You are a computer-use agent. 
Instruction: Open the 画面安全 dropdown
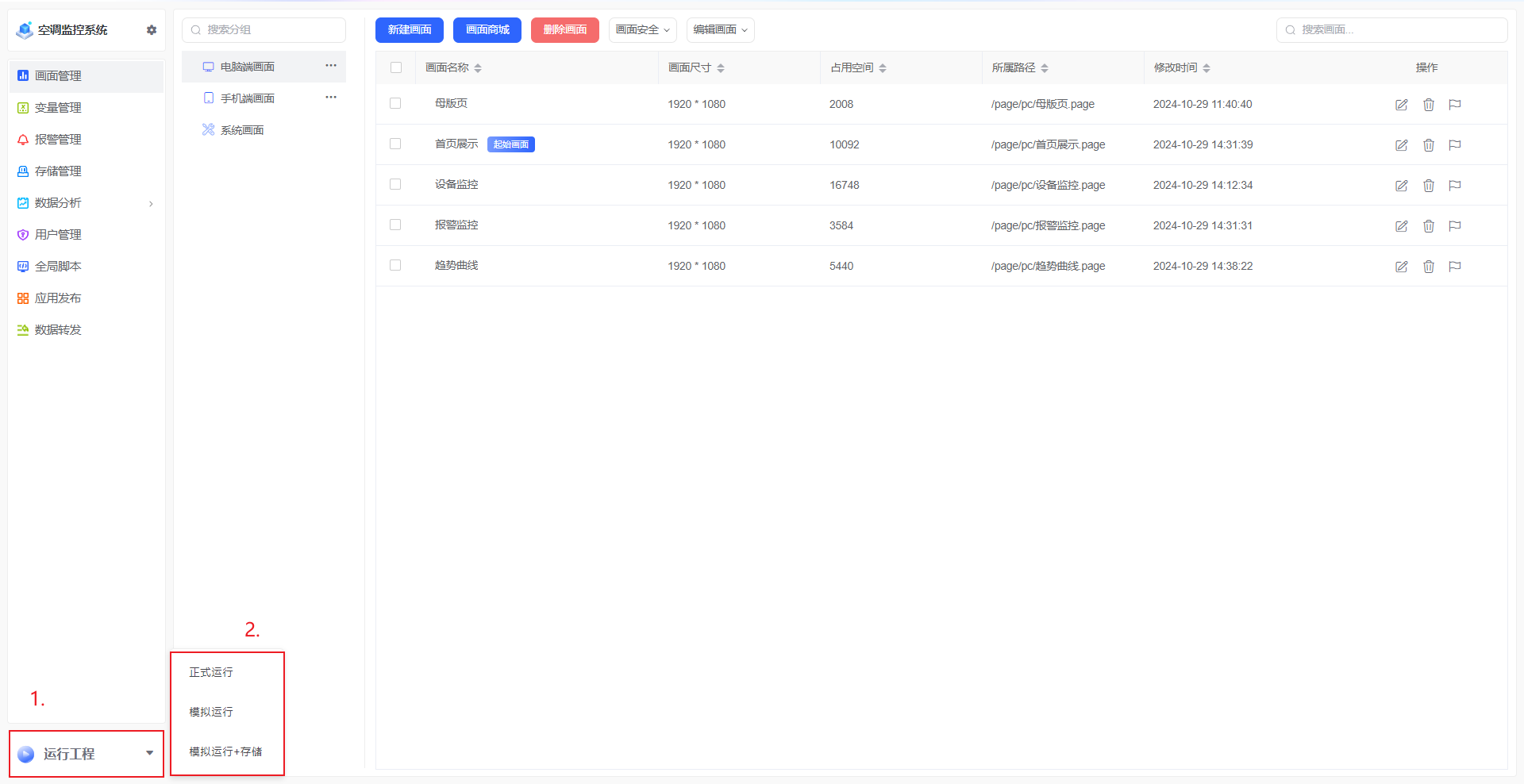pyautogui.click(x=642, y=30)
